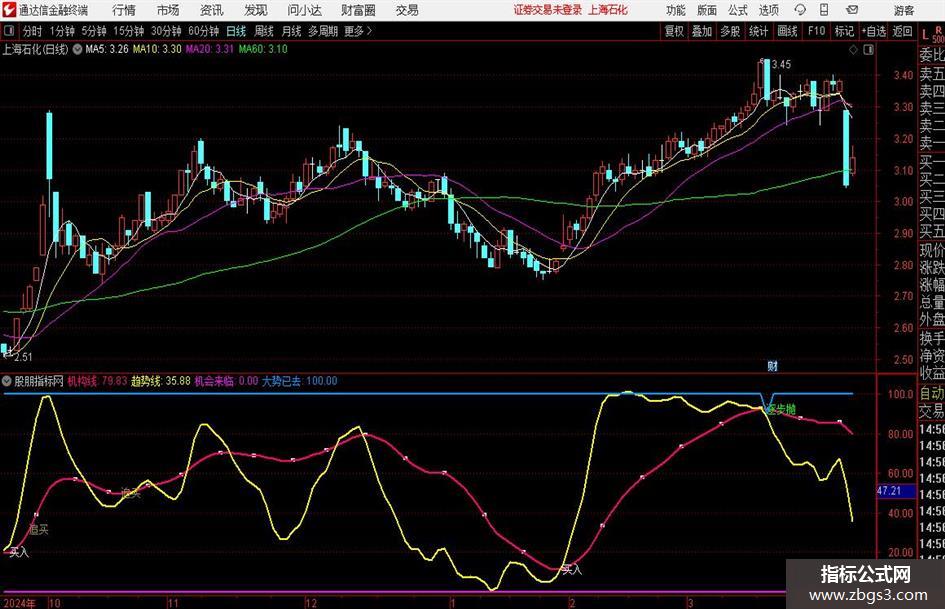Click the 复权 button
This screenshot has height=609, width=945.
click(674, 31)
